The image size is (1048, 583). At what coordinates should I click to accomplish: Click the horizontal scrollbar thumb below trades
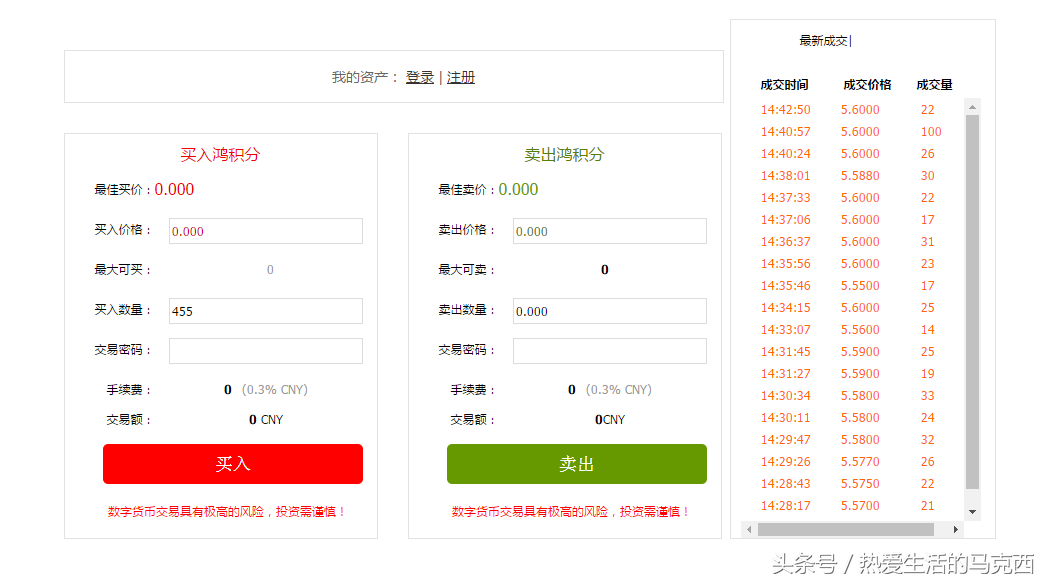[845, 529]
